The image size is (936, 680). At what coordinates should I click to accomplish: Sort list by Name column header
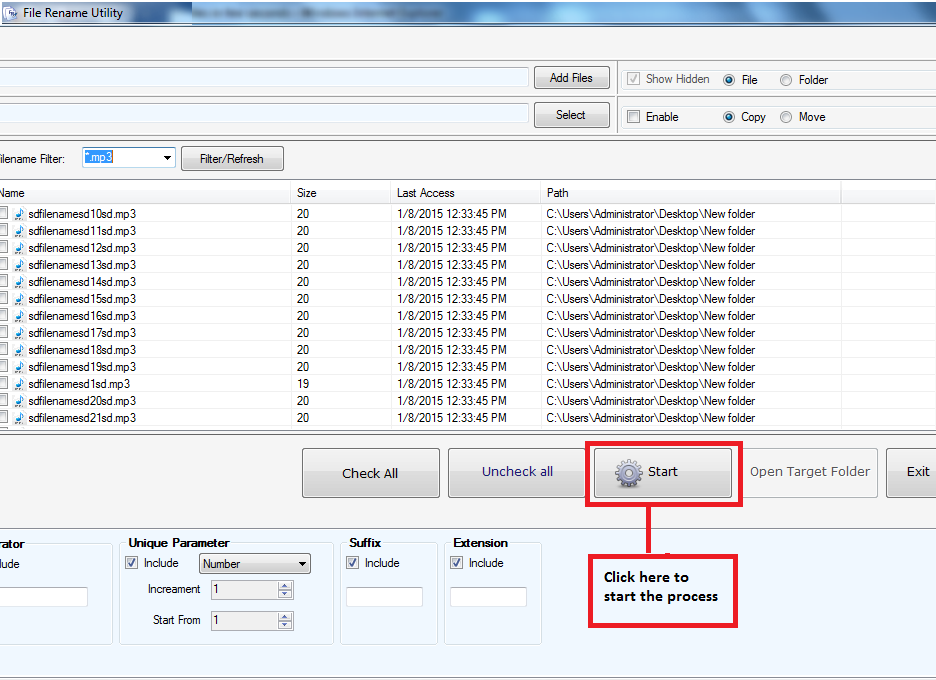click(x=145, y=193)
